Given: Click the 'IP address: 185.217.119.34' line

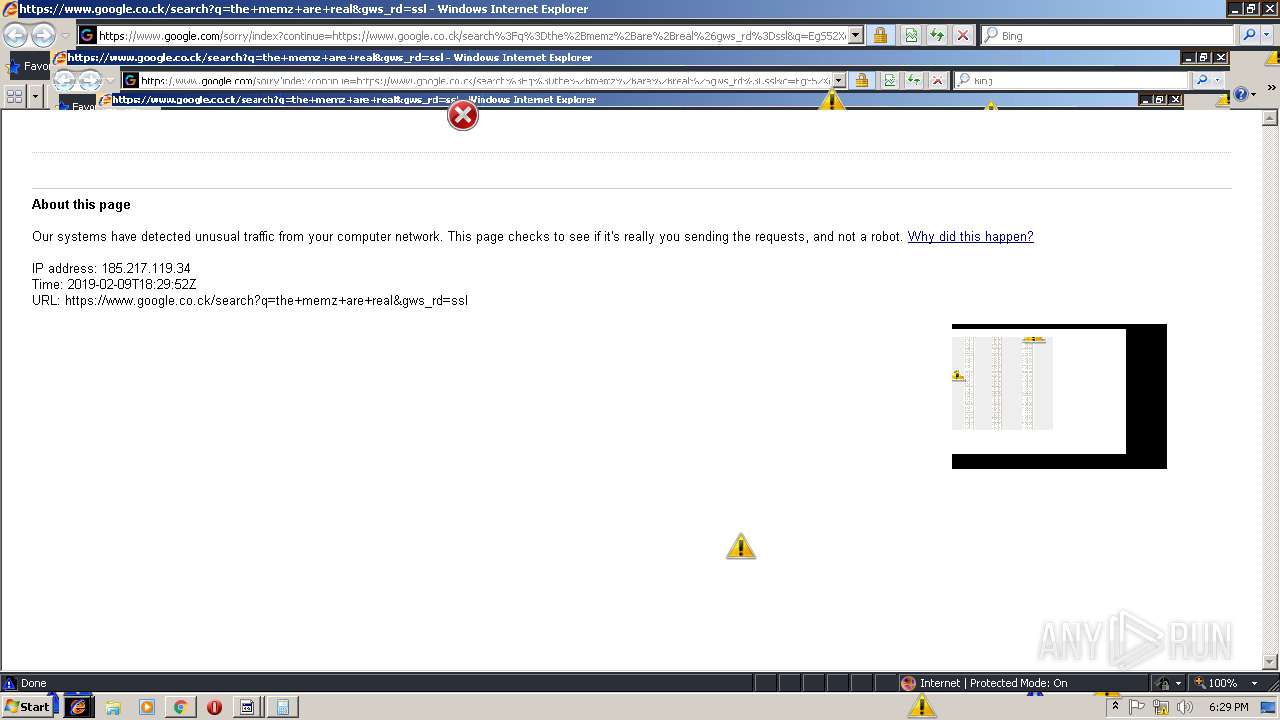Looking at the screenshot, I should [x=111, y=269].
